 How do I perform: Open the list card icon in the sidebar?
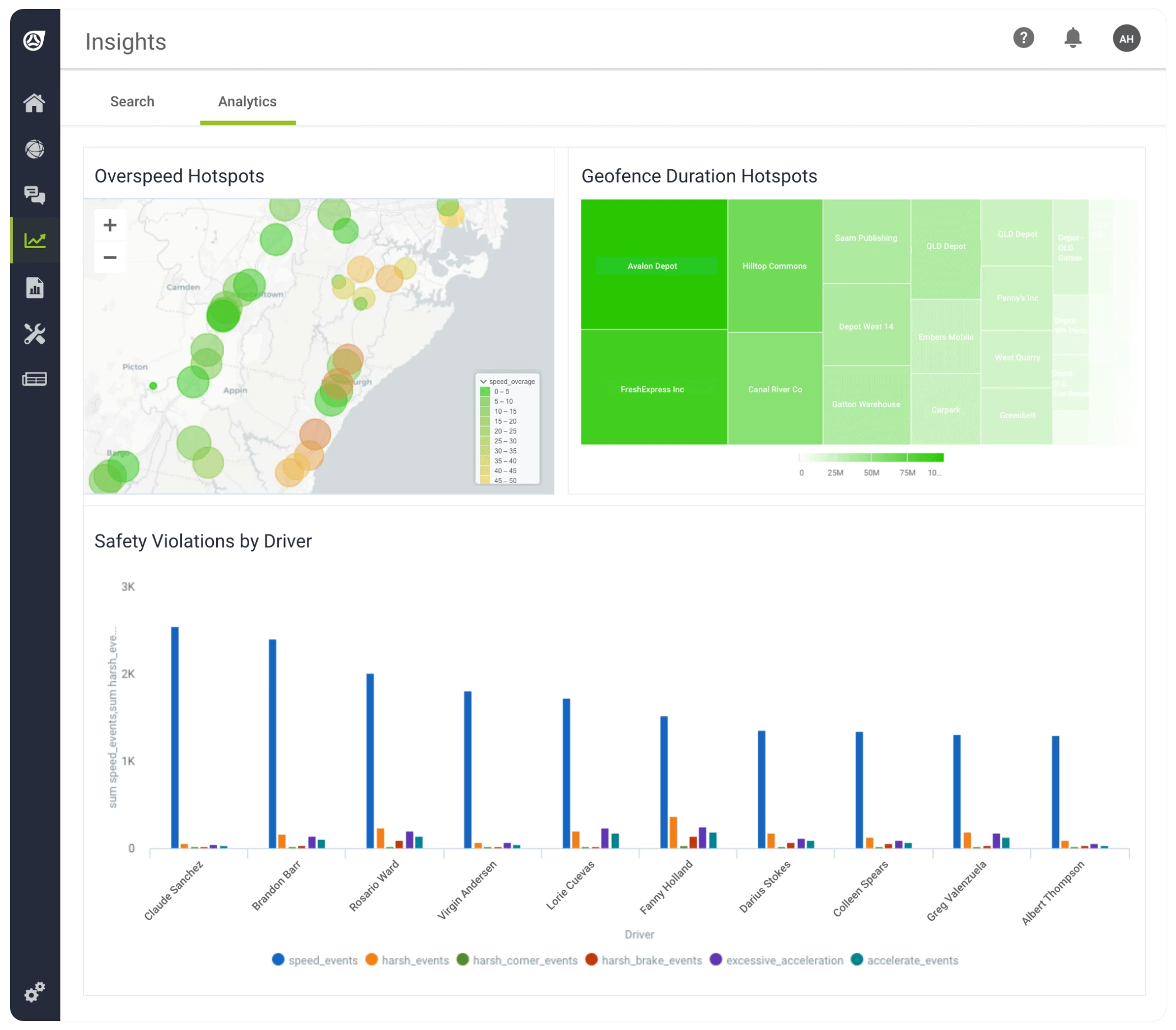pyautogui.click(x=35, y=380)
